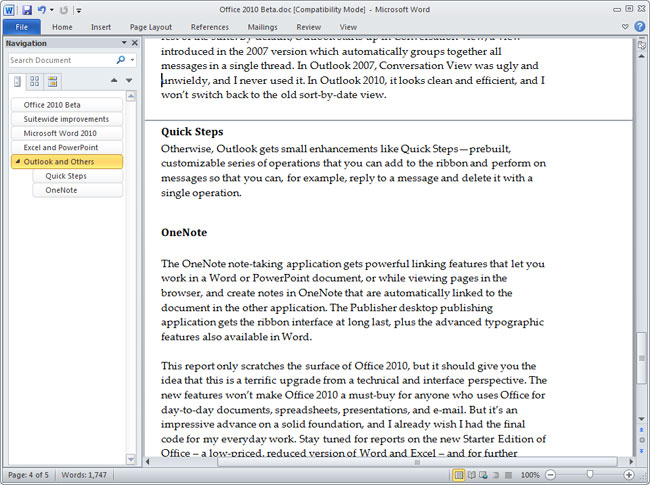This screenshot has width=650, height=485.
Task: Jump to the OneNote subheading
Action: [78, 190]
